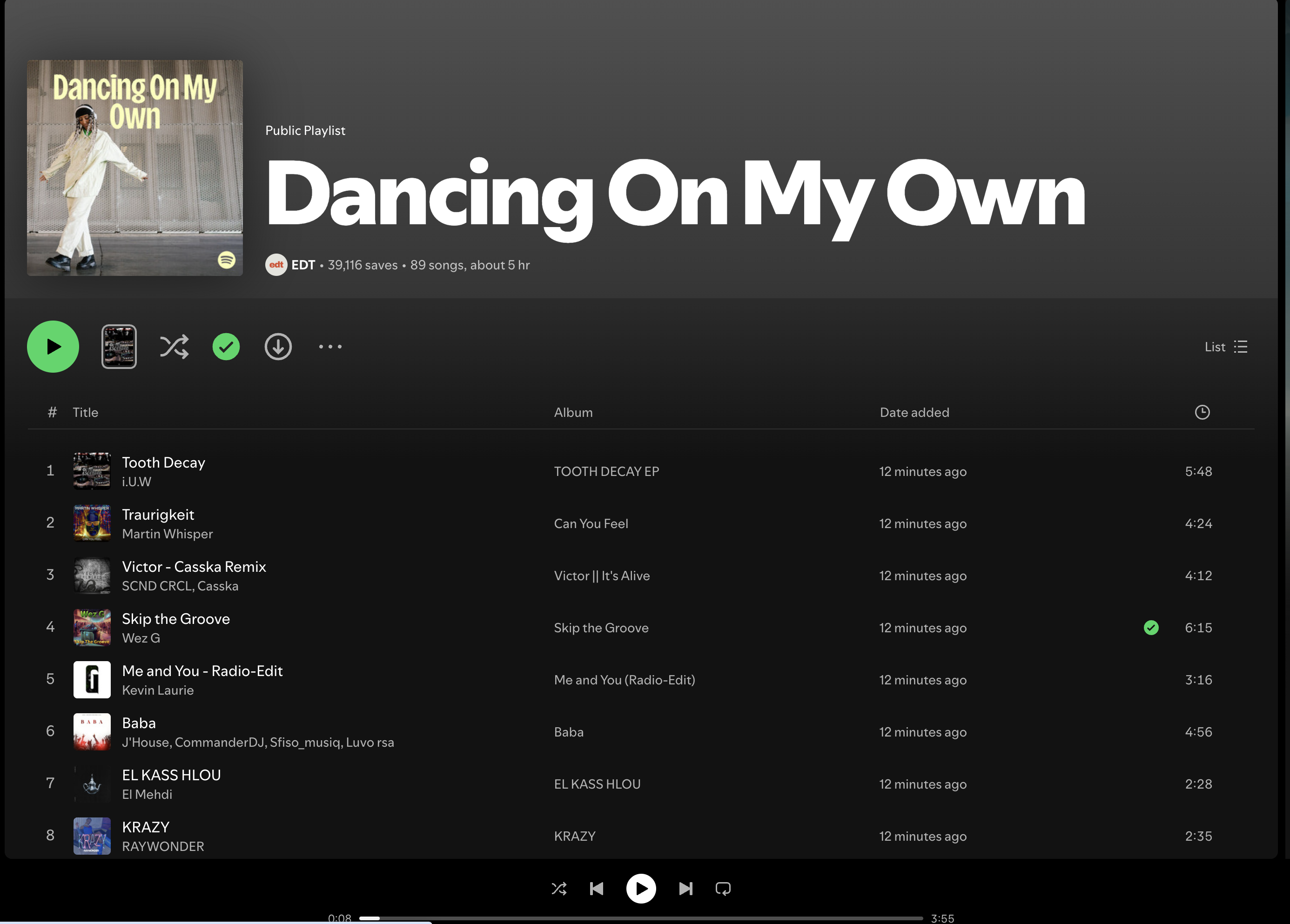Click the green saved-to-library checkmark

tap(226, 347)
